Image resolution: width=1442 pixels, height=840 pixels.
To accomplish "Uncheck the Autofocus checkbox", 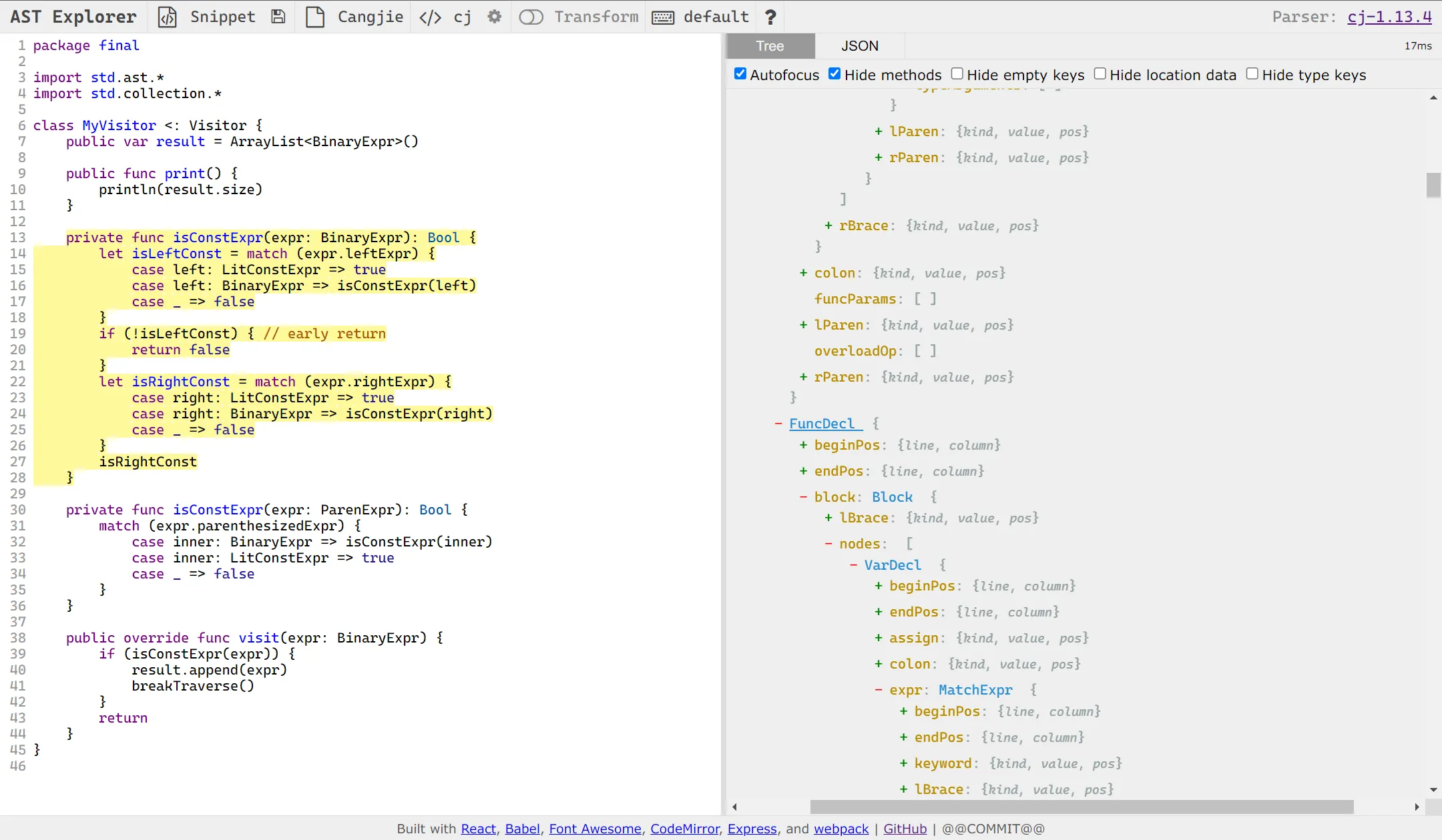I will pyautogui.click(x=740, y=74).
